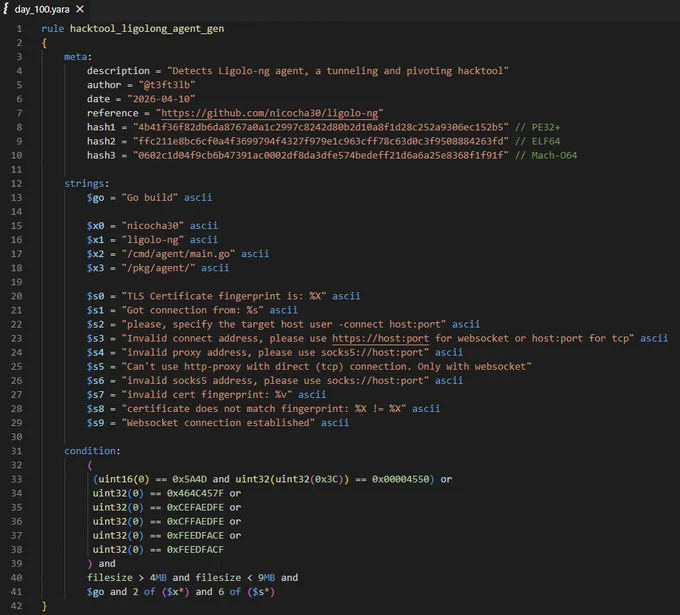Click the https://host:port link in $s3
The height and width of the screenshot is (615, 680).
pos(380,338)
